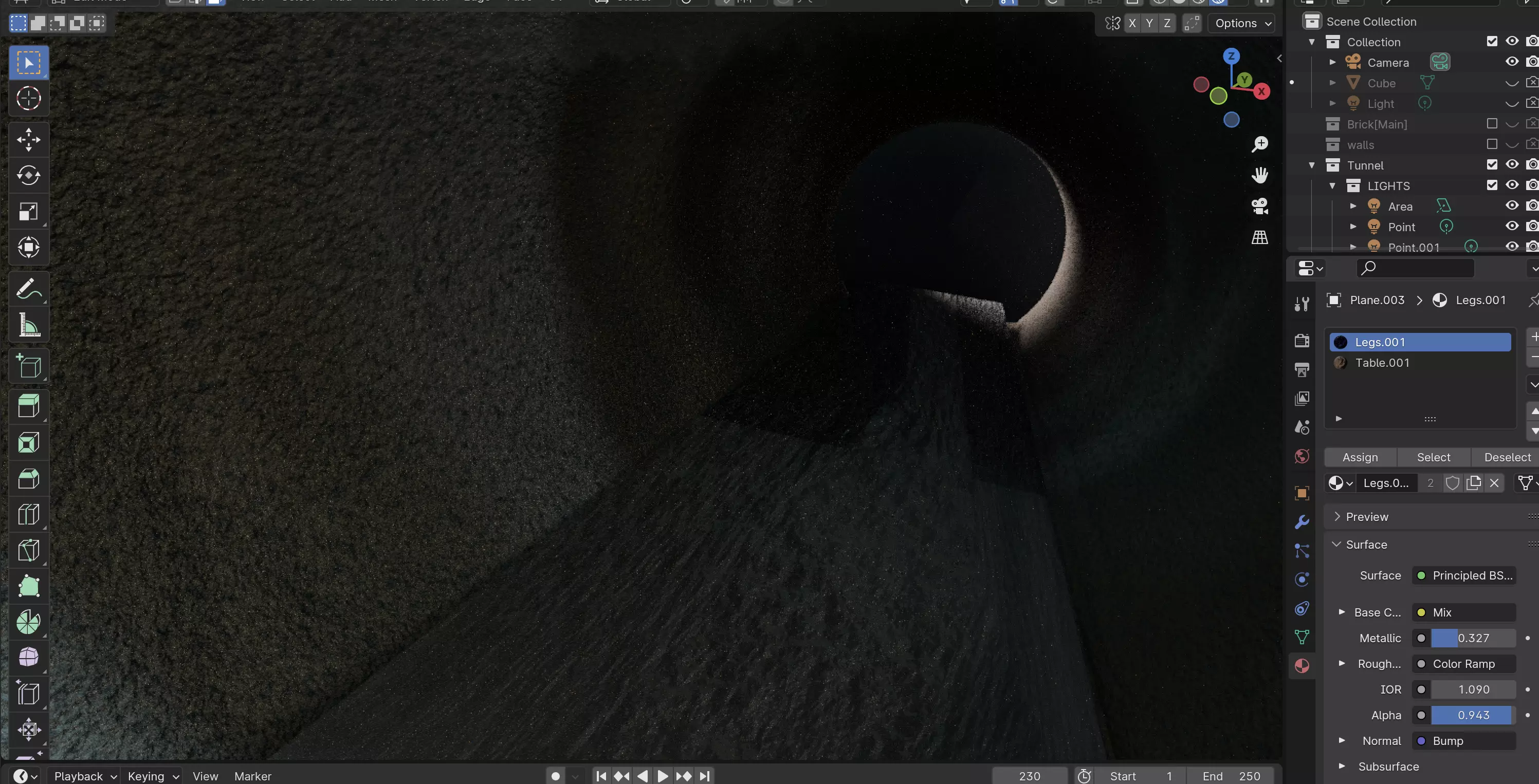
Task: Open the Render properties tab
Action: click(x=1302, y=340)
